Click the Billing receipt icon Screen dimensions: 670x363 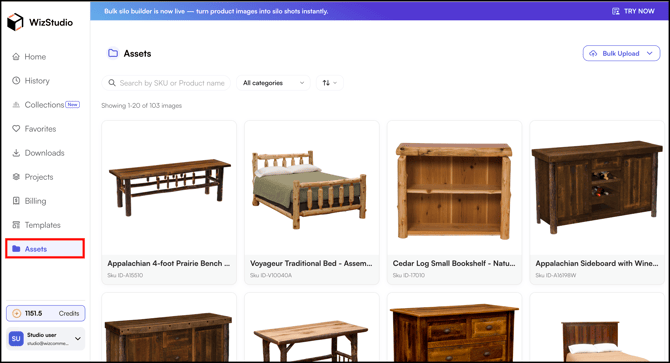click(x=16, y=201)
